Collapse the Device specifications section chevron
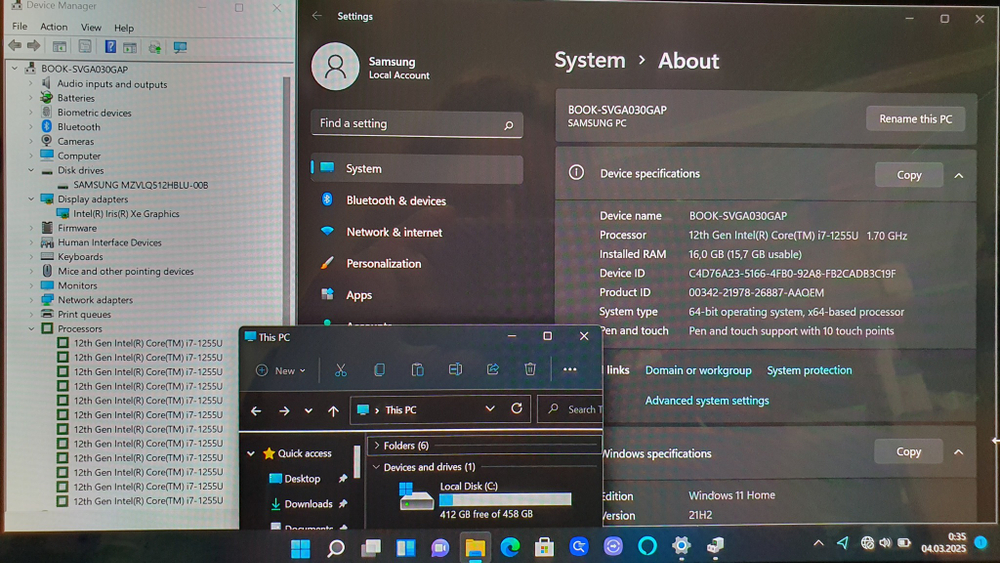Screen dimensions: 1000x563 click(x=958, y=175)
